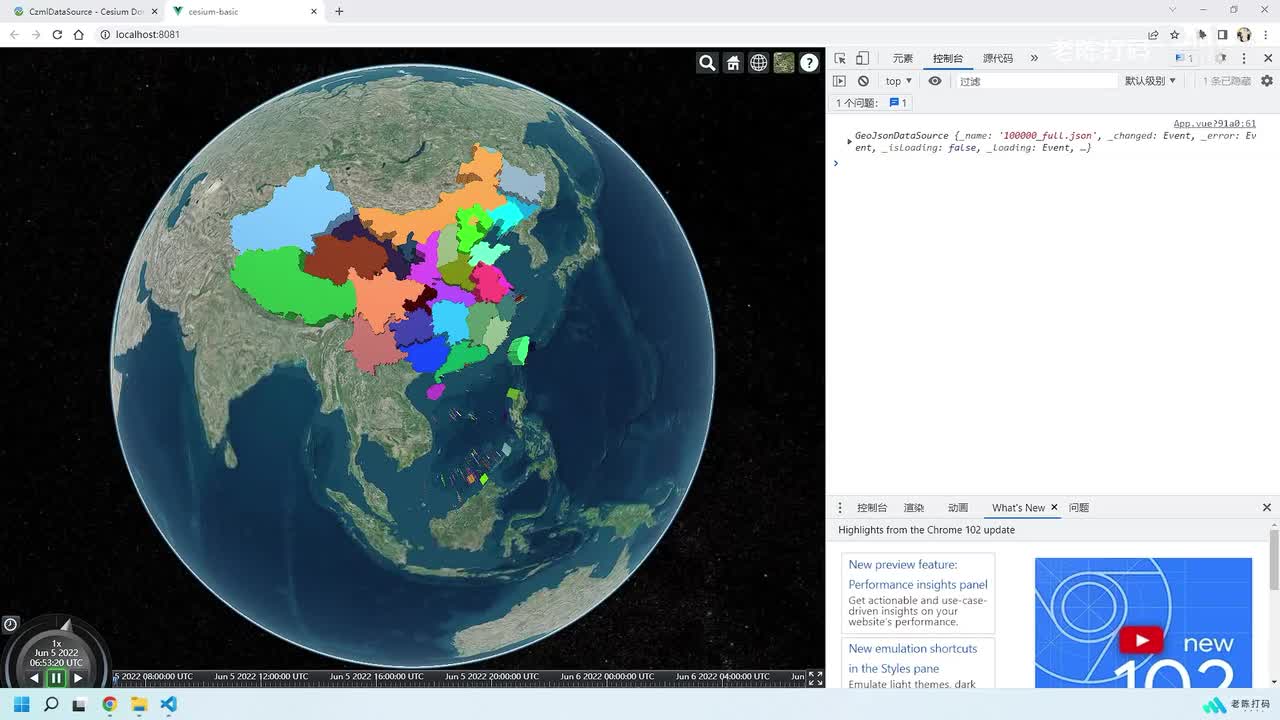Viewport: 1280px width, 720px height.
Task: Select the cesium-basic browser tab
Action: 245,11
